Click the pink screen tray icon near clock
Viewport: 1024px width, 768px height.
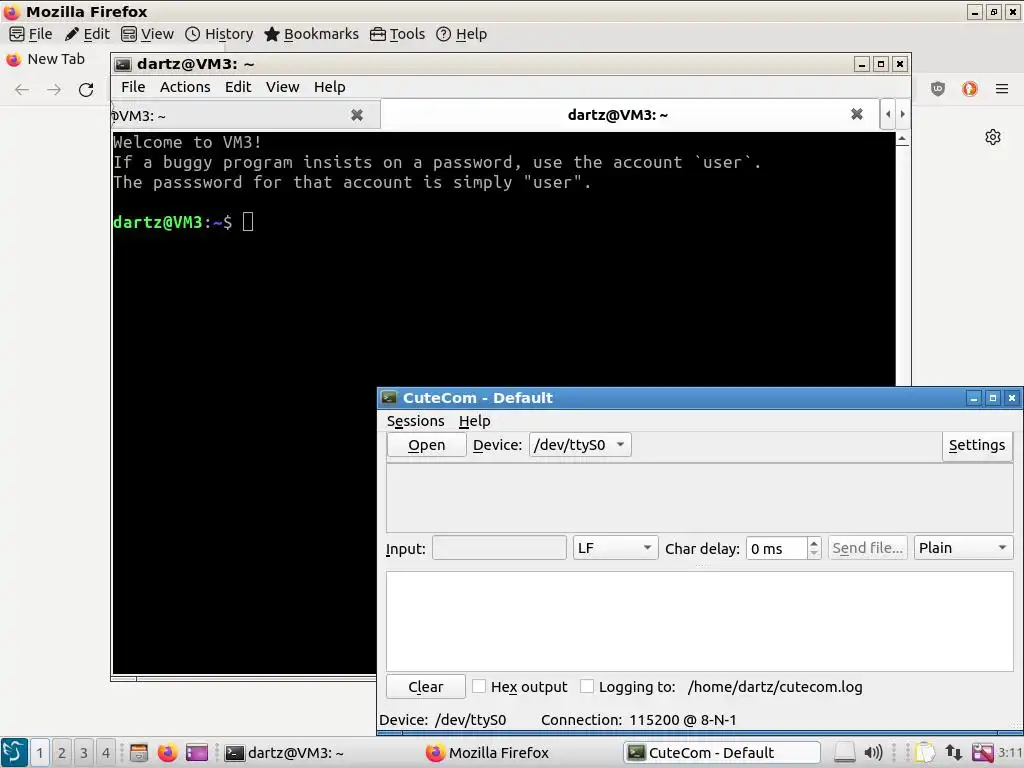click(982, 753)
